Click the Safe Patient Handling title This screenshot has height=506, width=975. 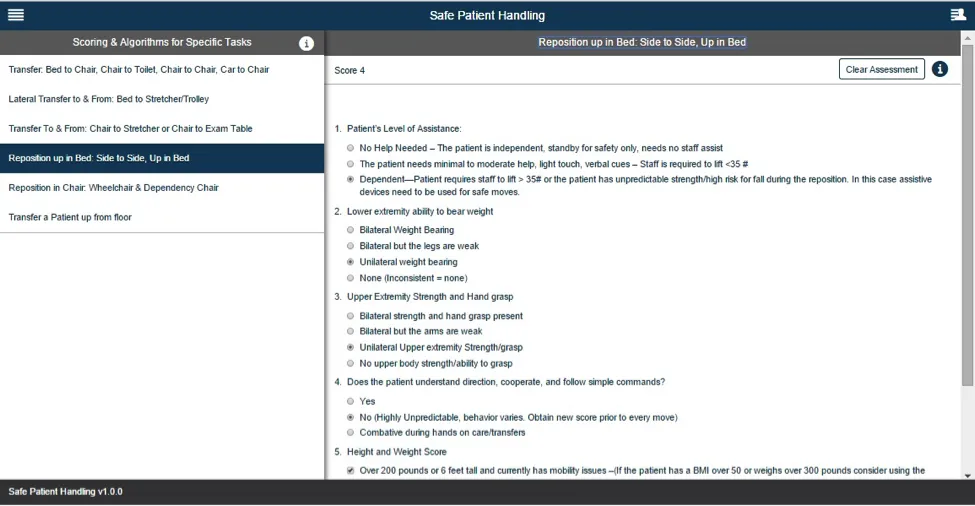pos(487,16)
